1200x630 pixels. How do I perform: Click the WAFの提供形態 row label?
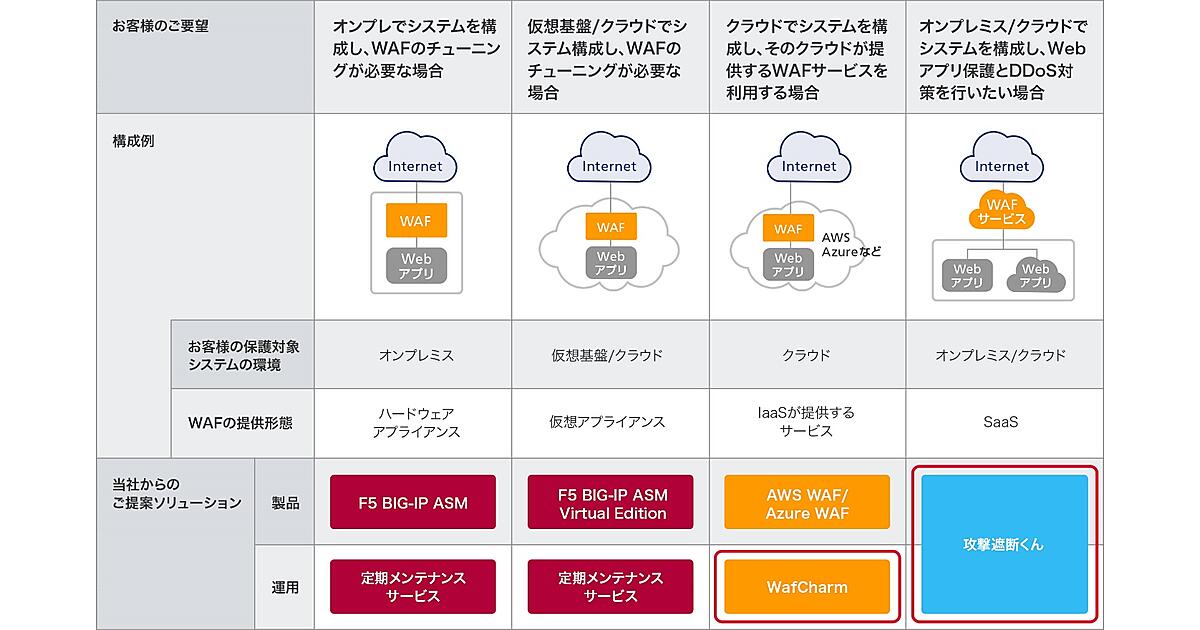240,422
